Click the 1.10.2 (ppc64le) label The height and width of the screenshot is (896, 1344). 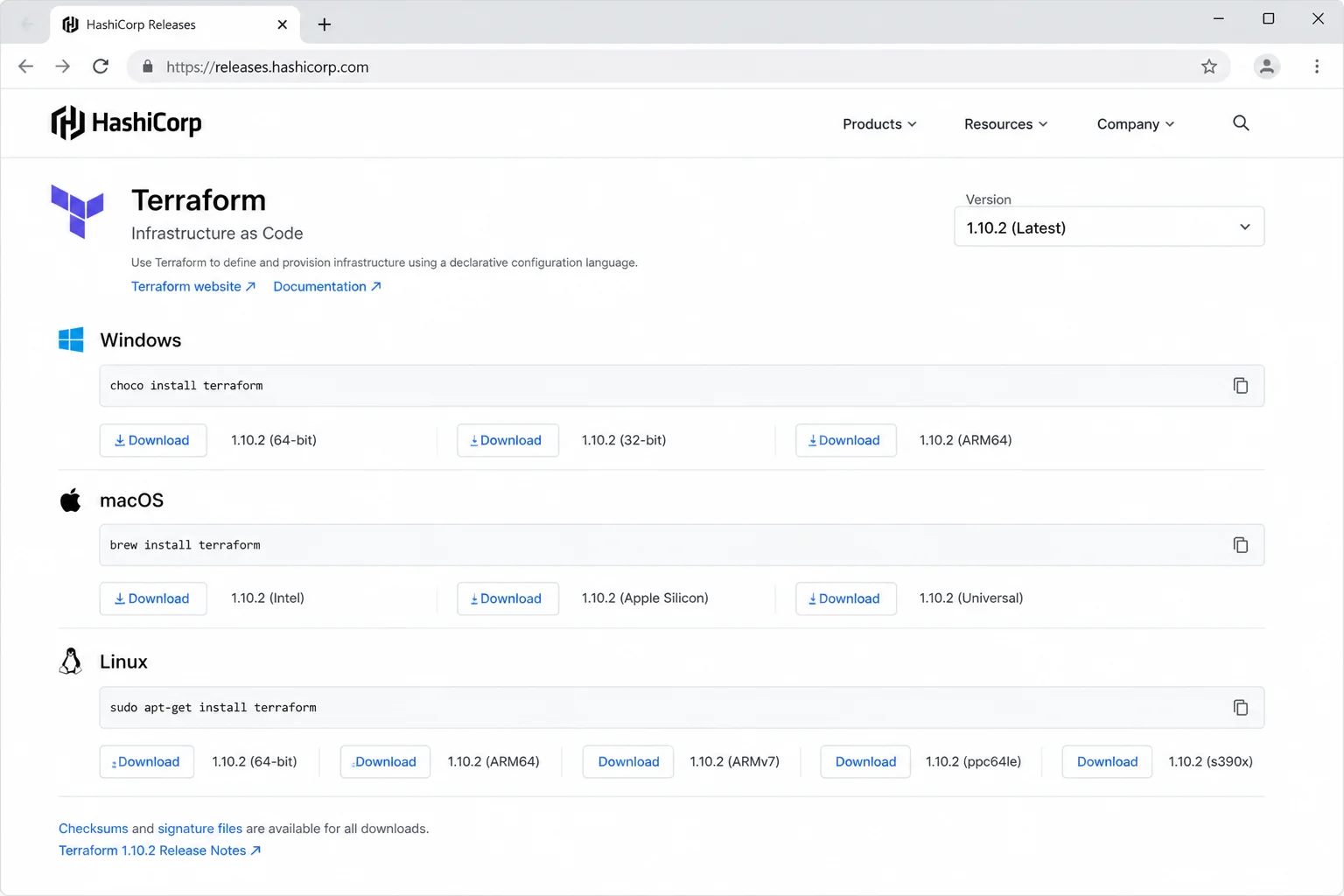point(974,762)
